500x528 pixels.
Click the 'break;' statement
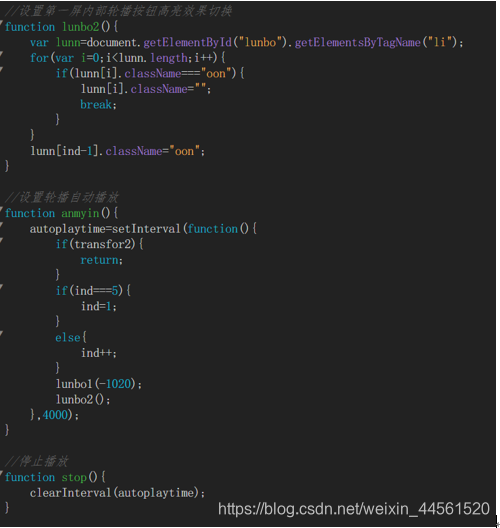click(98, 104)
